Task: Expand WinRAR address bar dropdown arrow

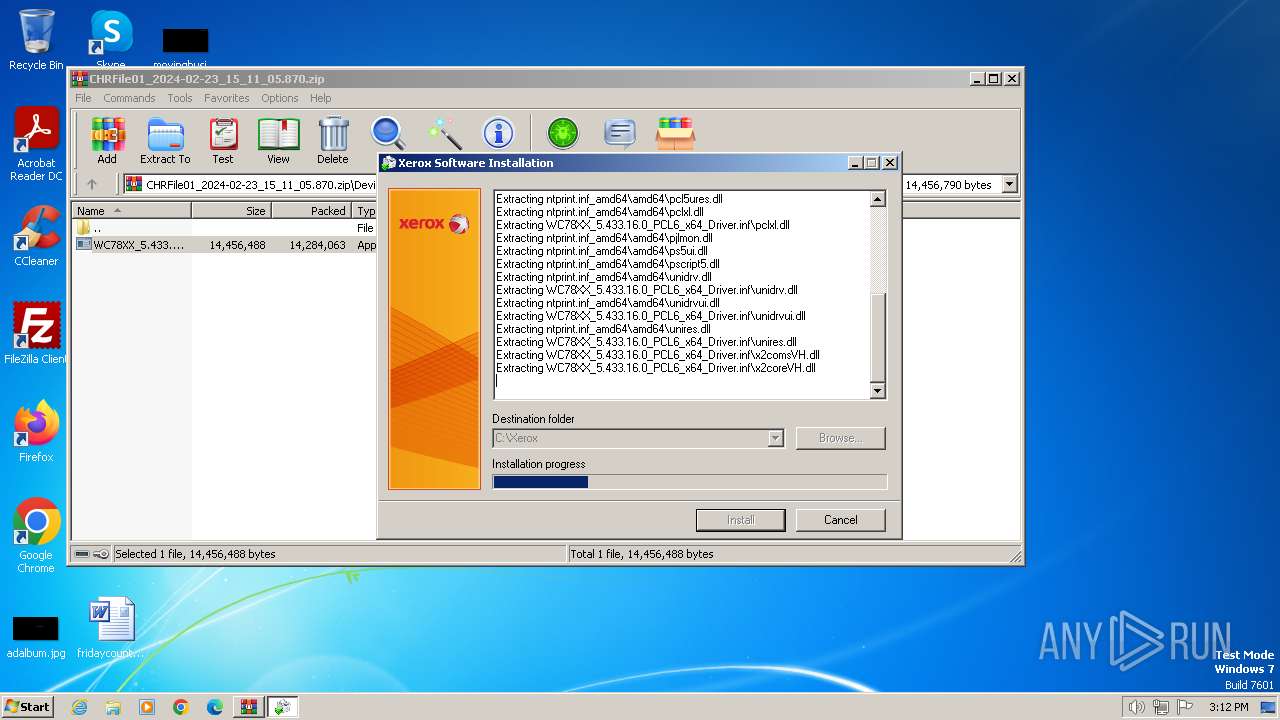Action: click(1009, 184)
